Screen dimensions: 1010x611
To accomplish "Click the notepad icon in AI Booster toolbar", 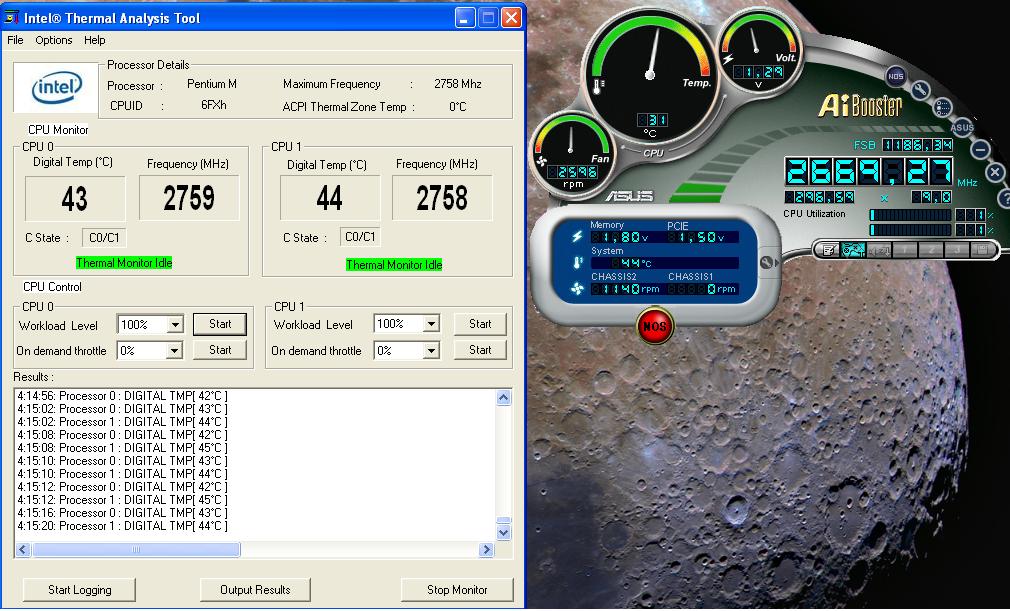I will click(x=828, y=250).
